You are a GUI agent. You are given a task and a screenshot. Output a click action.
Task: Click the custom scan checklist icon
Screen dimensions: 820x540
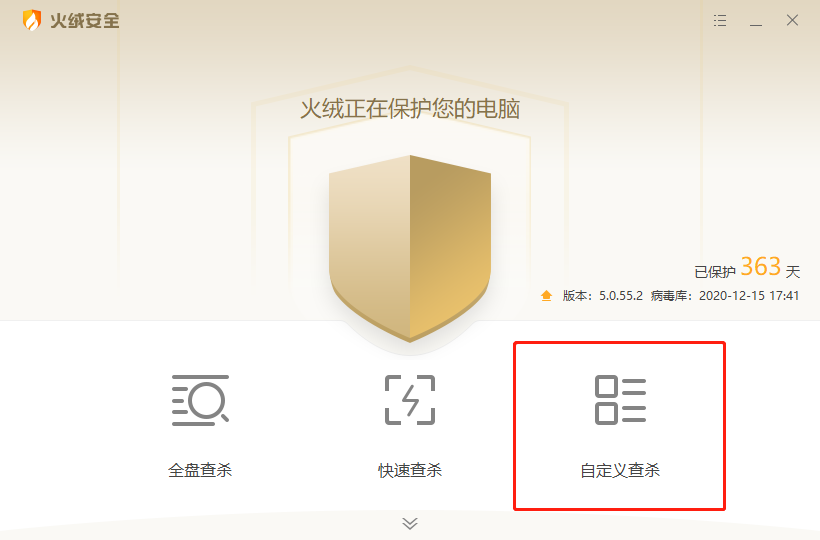pyautogui.click(x=620, y=400)
